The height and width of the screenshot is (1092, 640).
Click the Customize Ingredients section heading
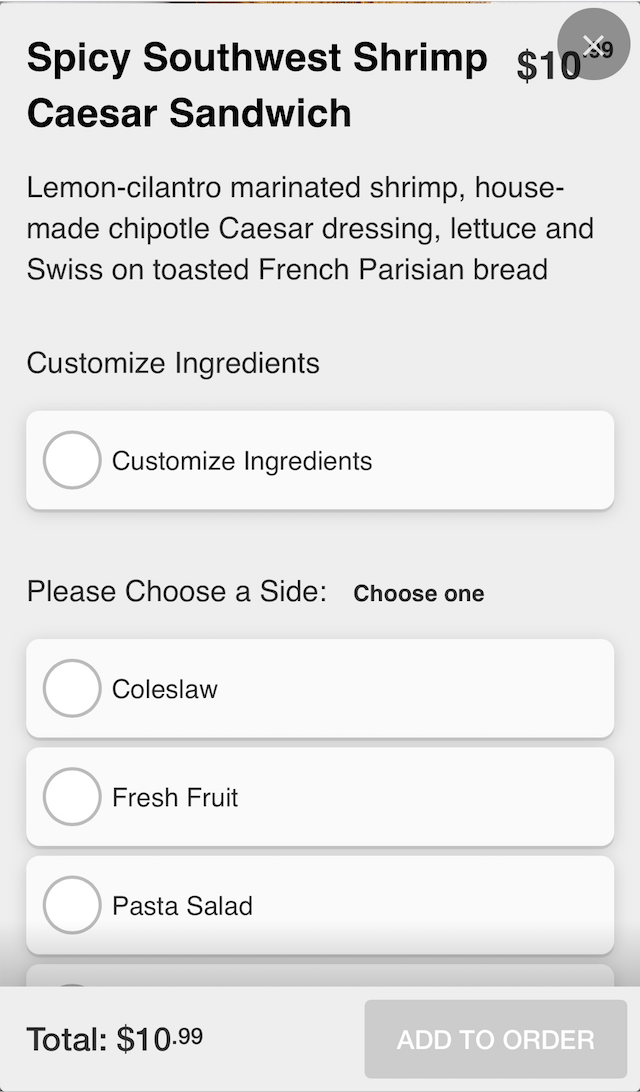click(172, 364)
